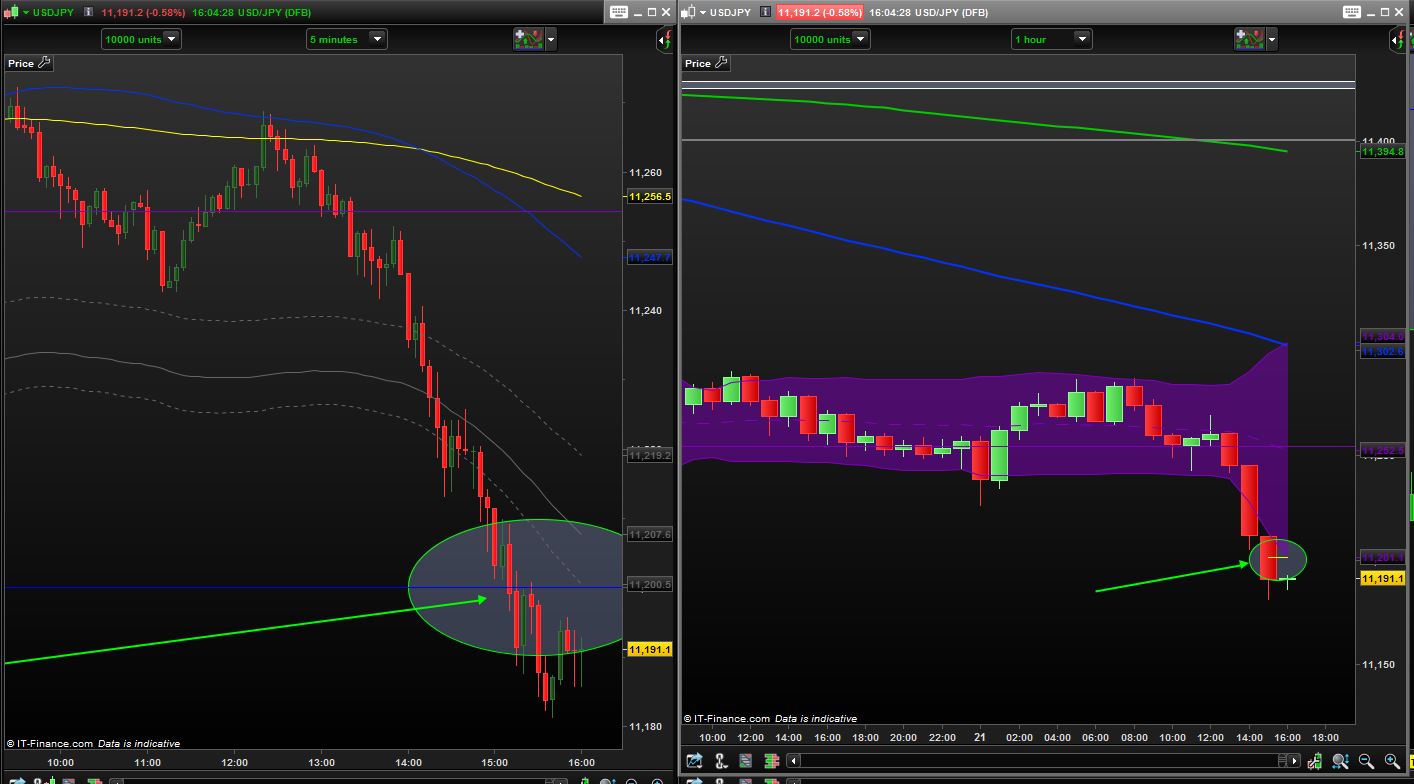Click share chart icon in 1 hour chart

click(x=694, y=762)
